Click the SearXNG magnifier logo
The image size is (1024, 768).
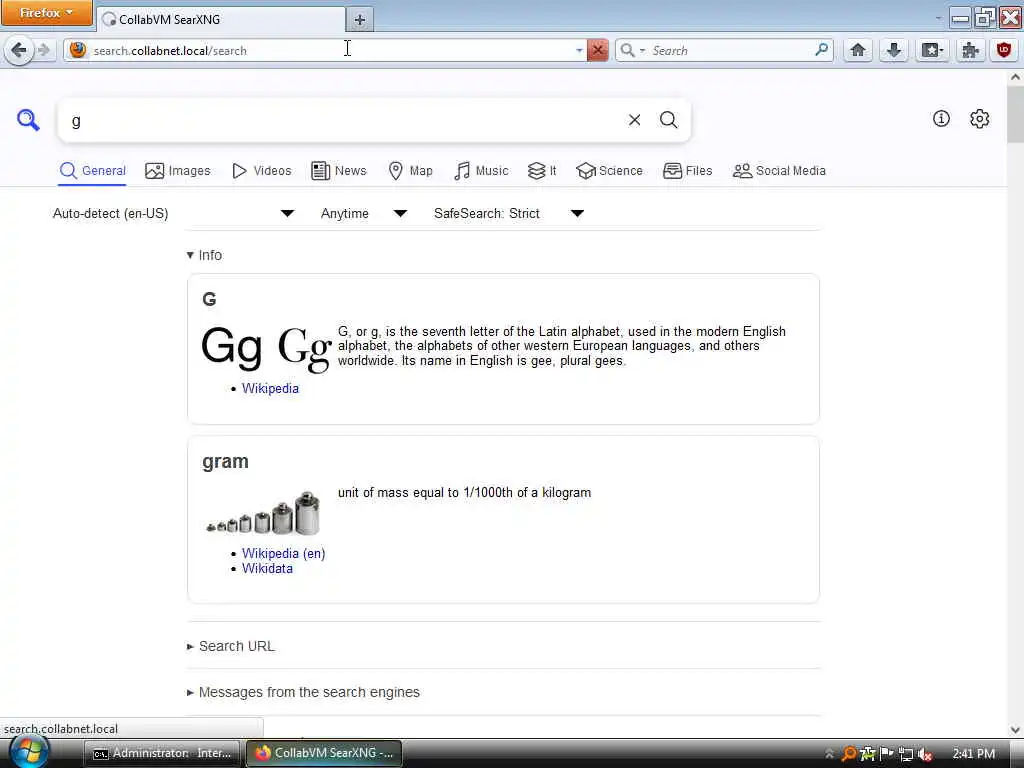[28, 120]
